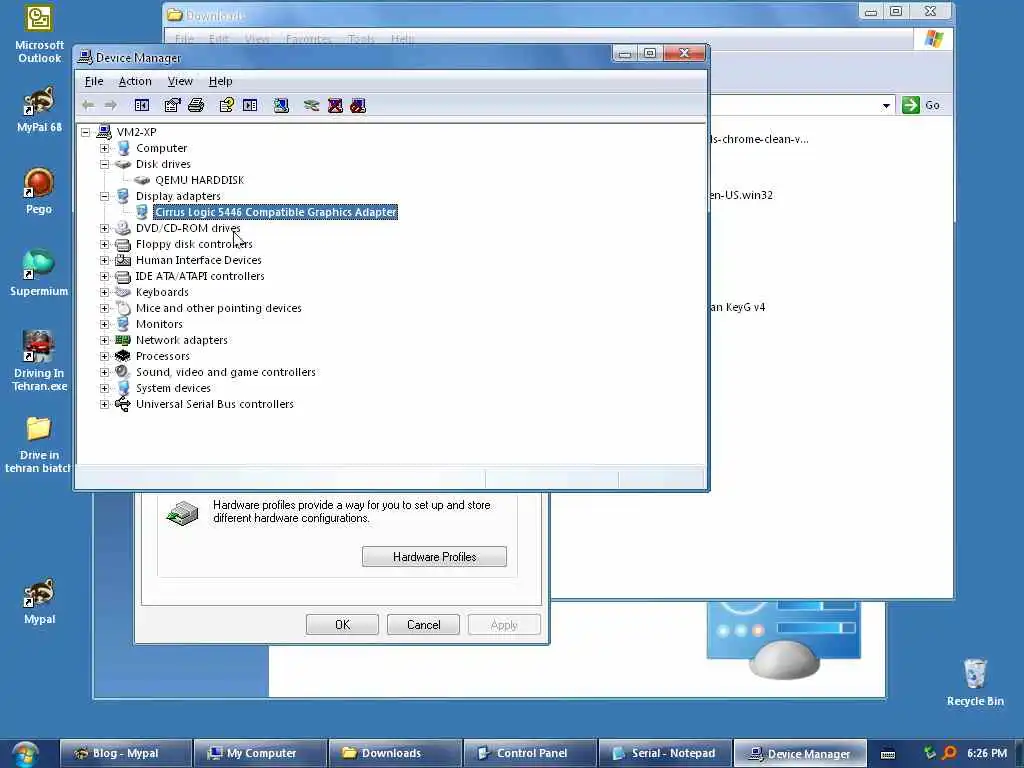
Task: Click the Scan for hardware changes icon
Action: 281,105
